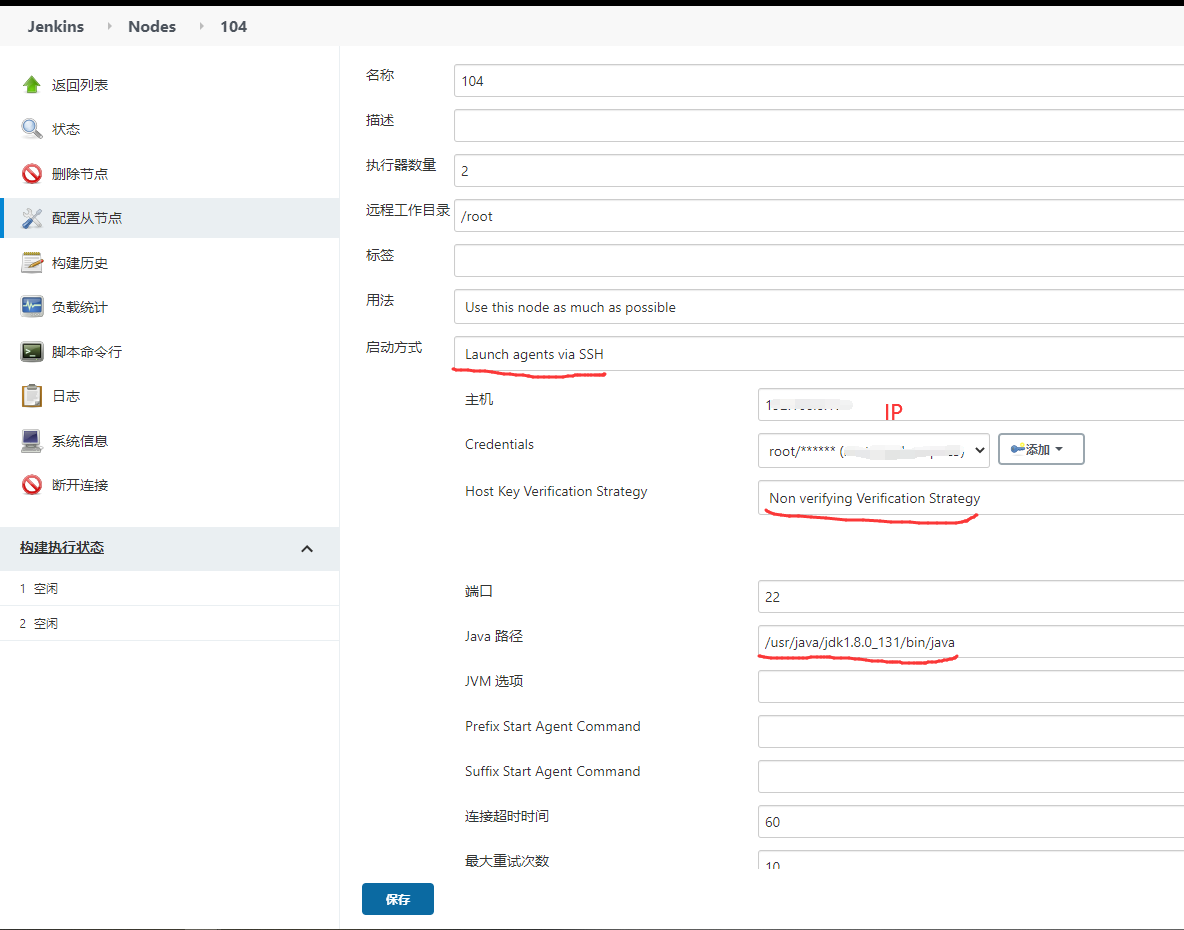Click the red Disconnect icon
Viewport: 1184px width, 930px height.
32,485
